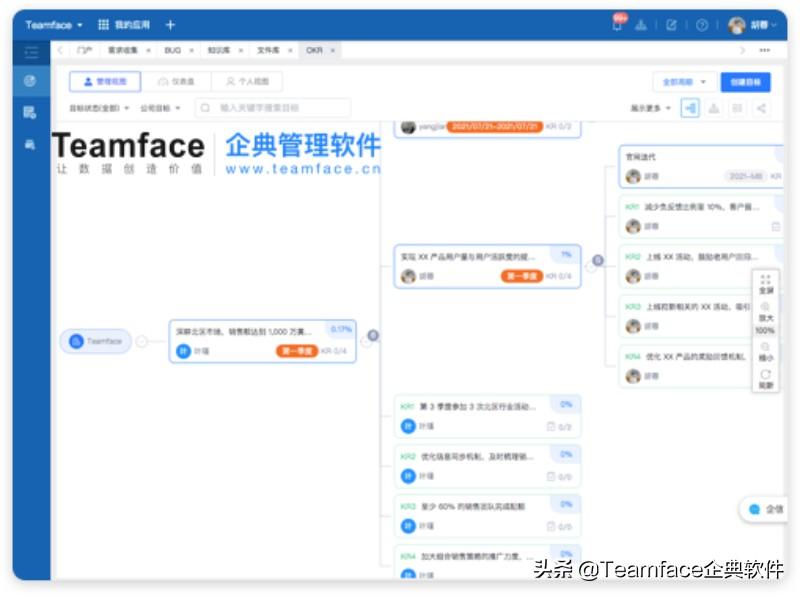Switch to the OKR tab
800x596 pixels.
[314, 50]
